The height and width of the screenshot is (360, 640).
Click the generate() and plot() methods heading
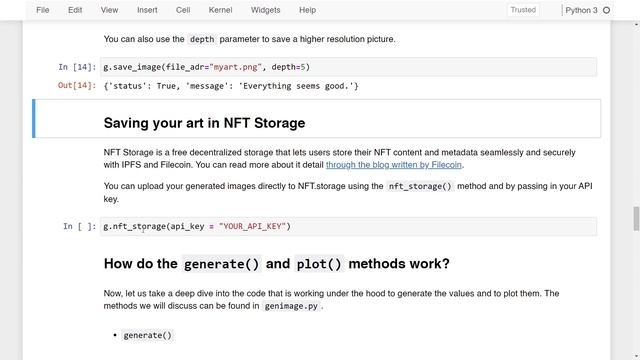(x=276, y=264)
